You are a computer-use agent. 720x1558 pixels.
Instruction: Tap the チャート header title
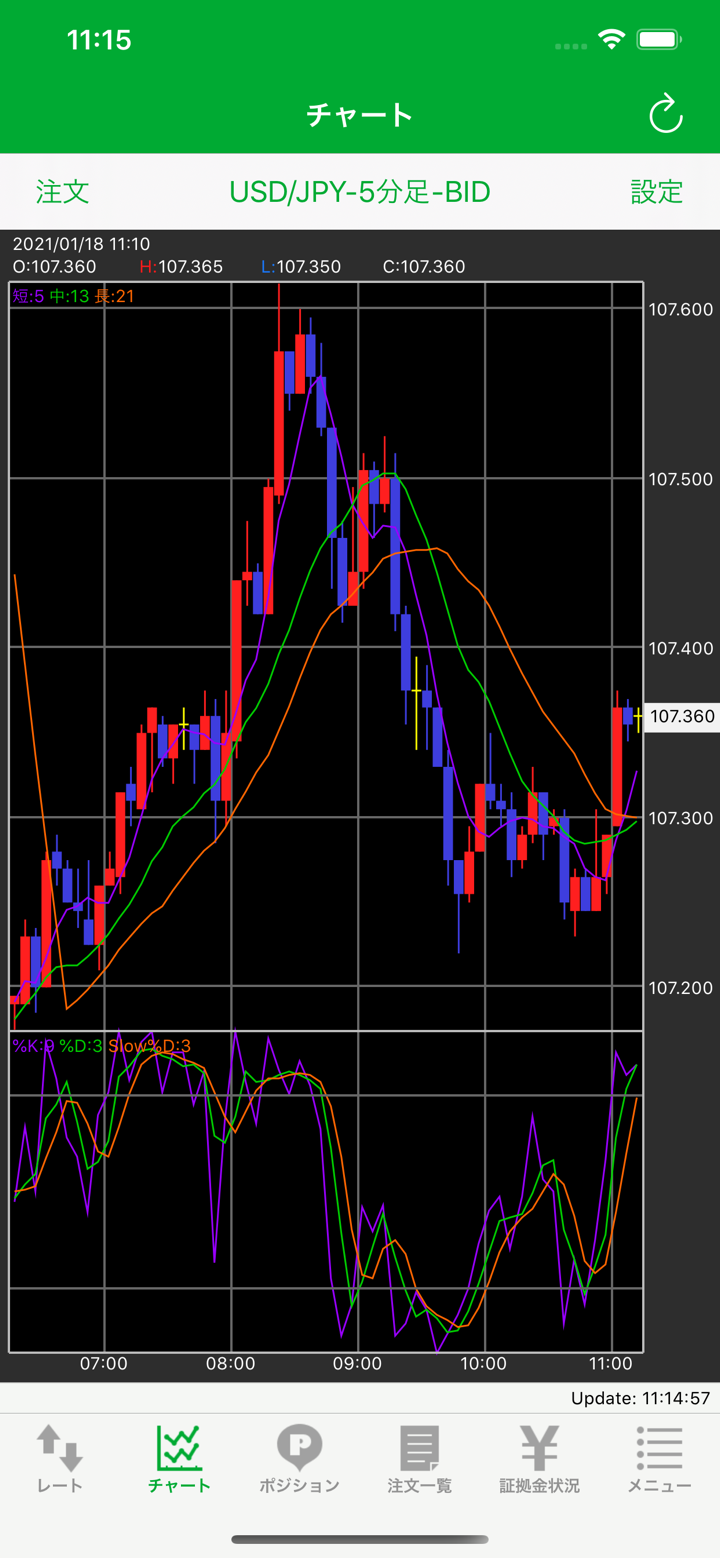[360, 115]
